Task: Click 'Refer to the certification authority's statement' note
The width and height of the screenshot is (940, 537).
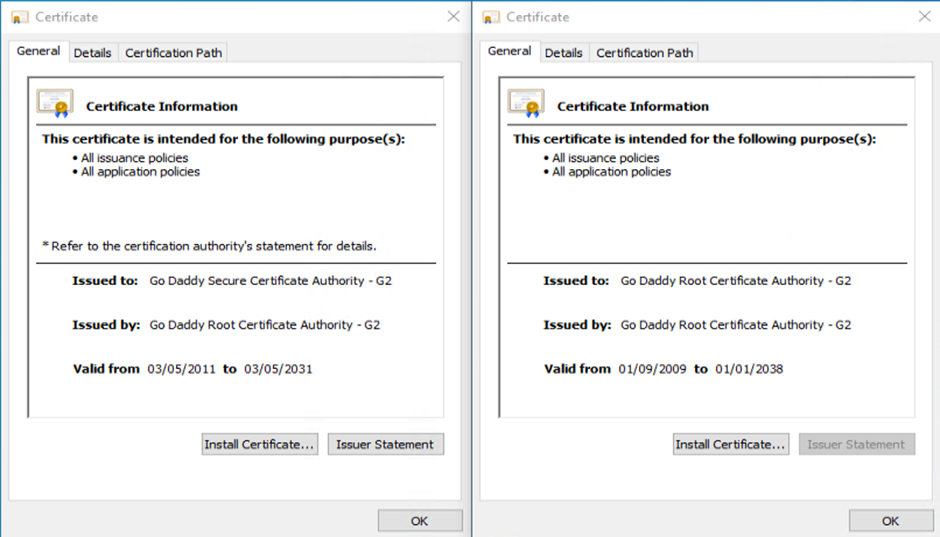Action: tap(209, 246)
